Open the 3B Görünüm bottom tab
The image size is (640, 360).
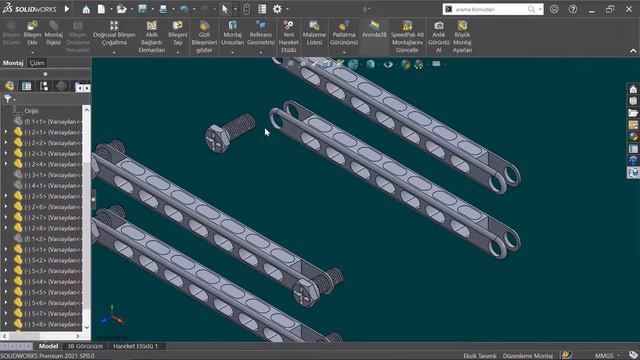click(x=85, y=346)
